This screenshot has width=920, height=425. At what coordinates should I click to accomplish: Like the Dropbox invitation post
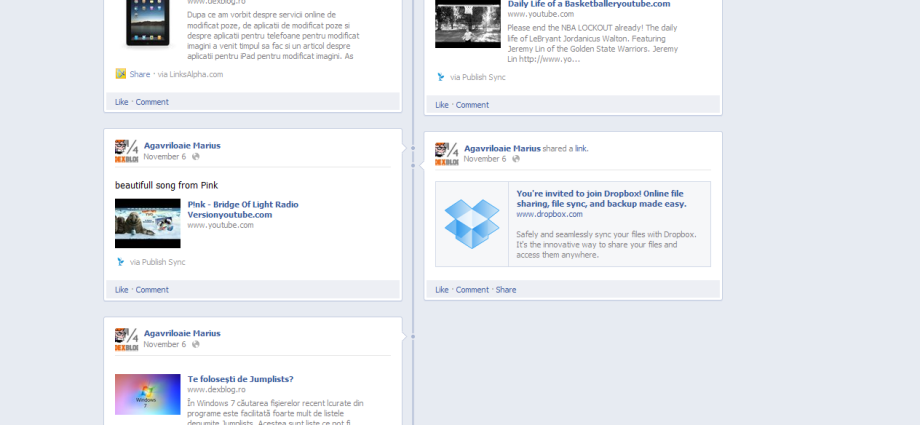(442, 290)
